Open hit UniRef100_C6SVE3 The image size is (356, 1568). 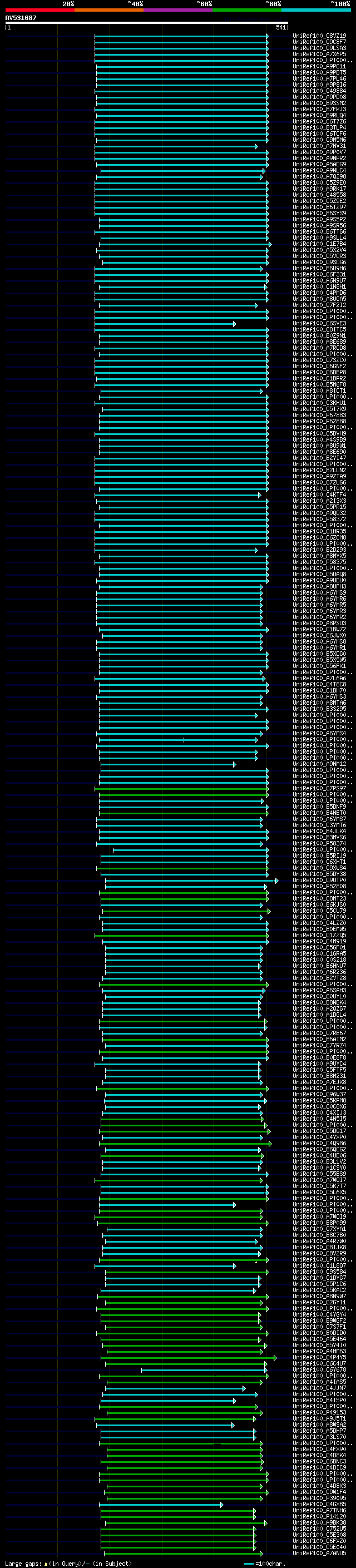click(319, 324)
